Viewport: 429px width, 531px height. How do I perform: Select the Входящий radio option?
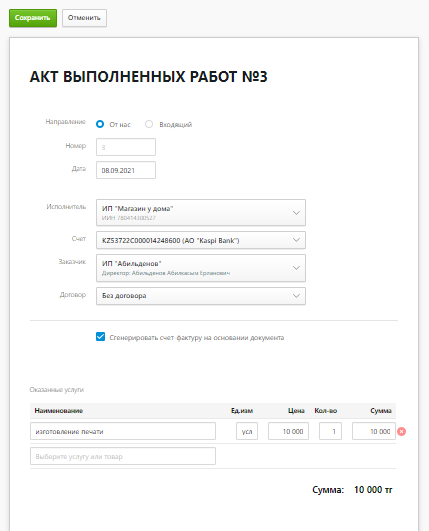149,124
